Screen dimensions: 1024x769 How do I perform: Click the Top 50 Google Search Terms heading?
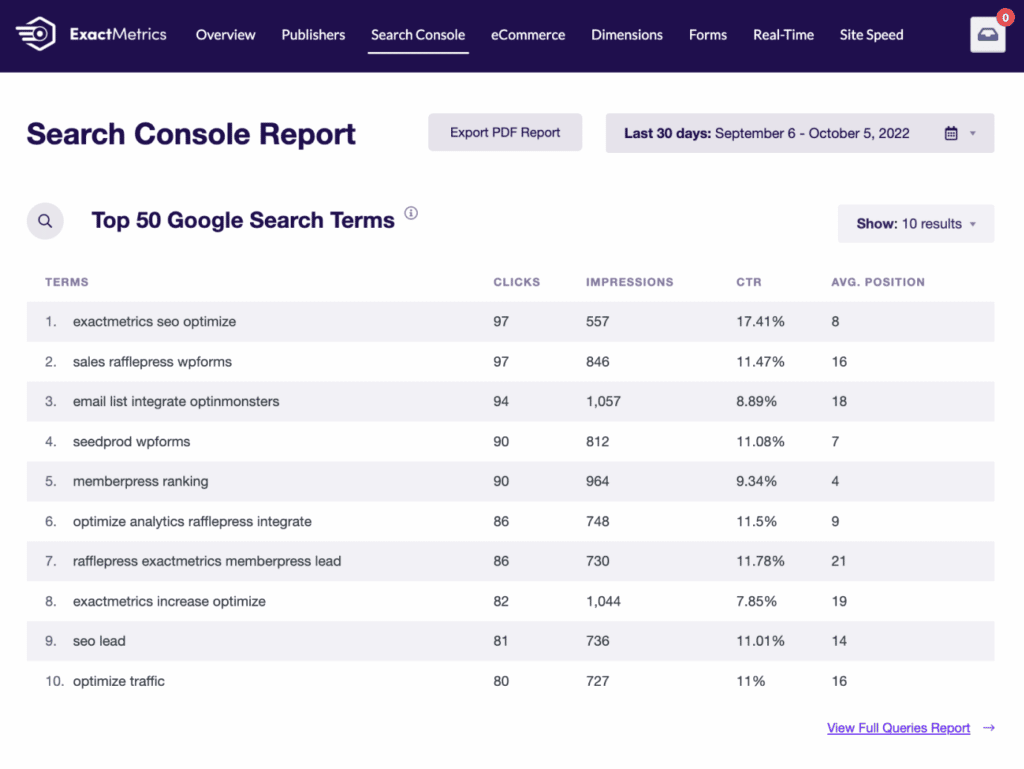243,221
